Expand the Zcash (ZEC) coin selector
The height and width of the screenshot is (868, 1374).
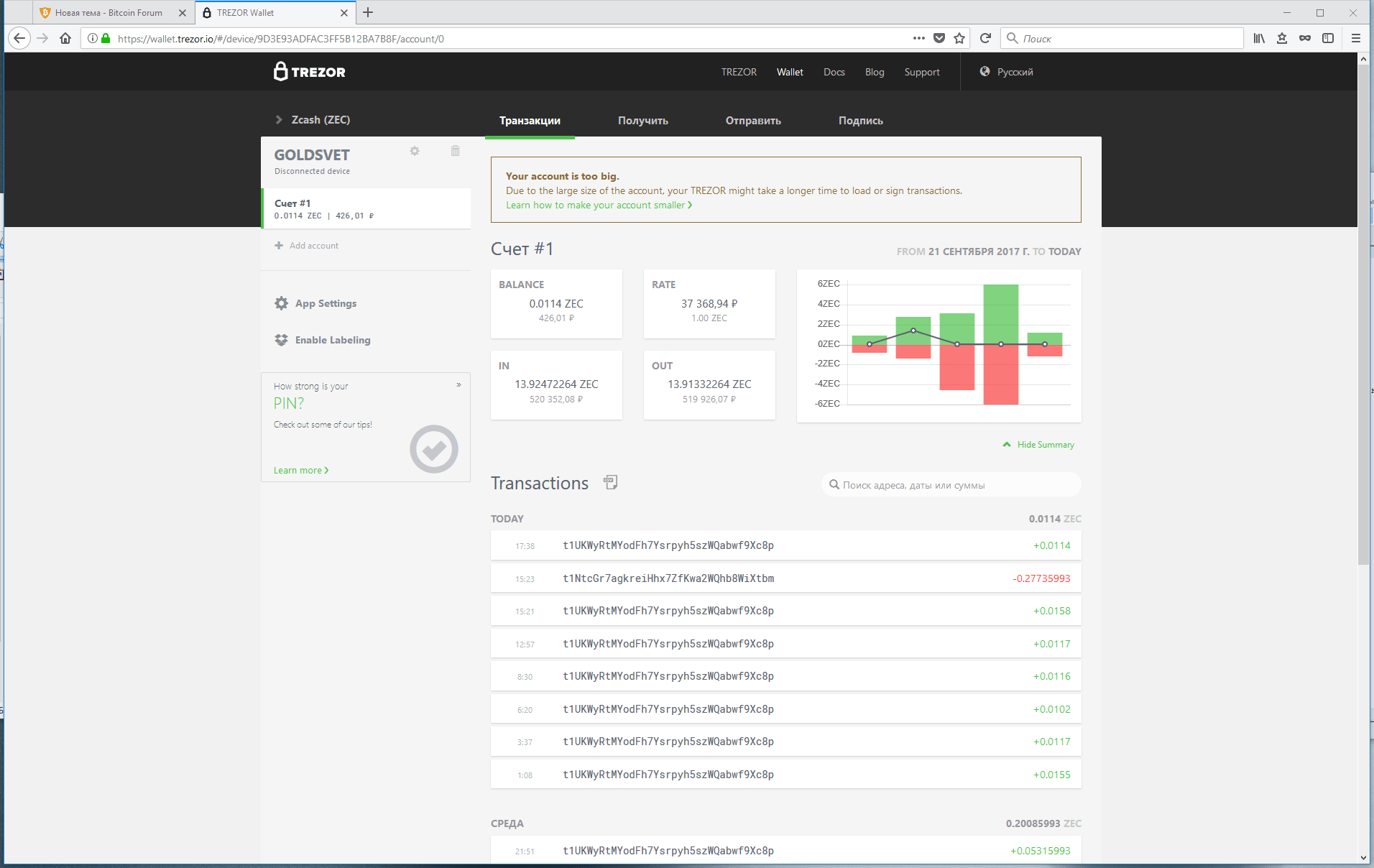[313, 120]
